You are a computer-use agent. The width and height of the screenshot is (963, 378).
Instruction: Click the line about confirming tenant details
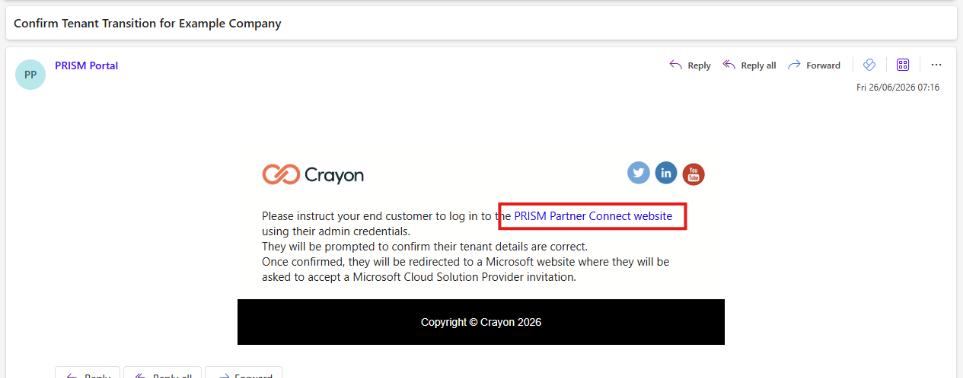(x=425, y=246)
